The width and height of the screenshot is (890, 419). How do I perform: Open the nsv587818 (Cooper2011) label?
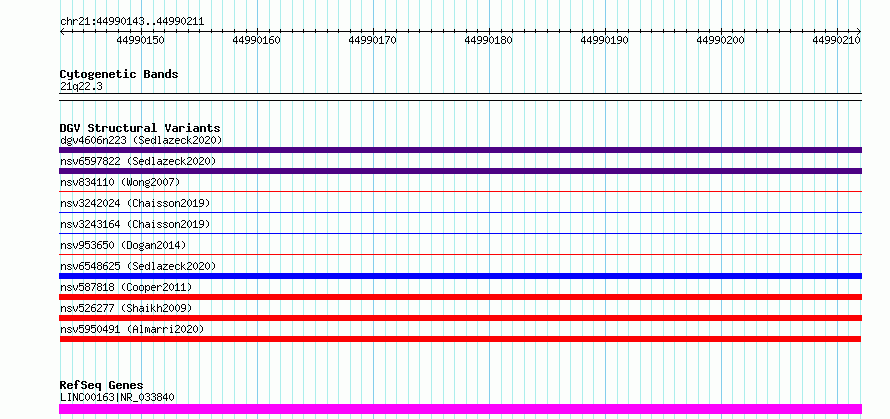(126, 287)
